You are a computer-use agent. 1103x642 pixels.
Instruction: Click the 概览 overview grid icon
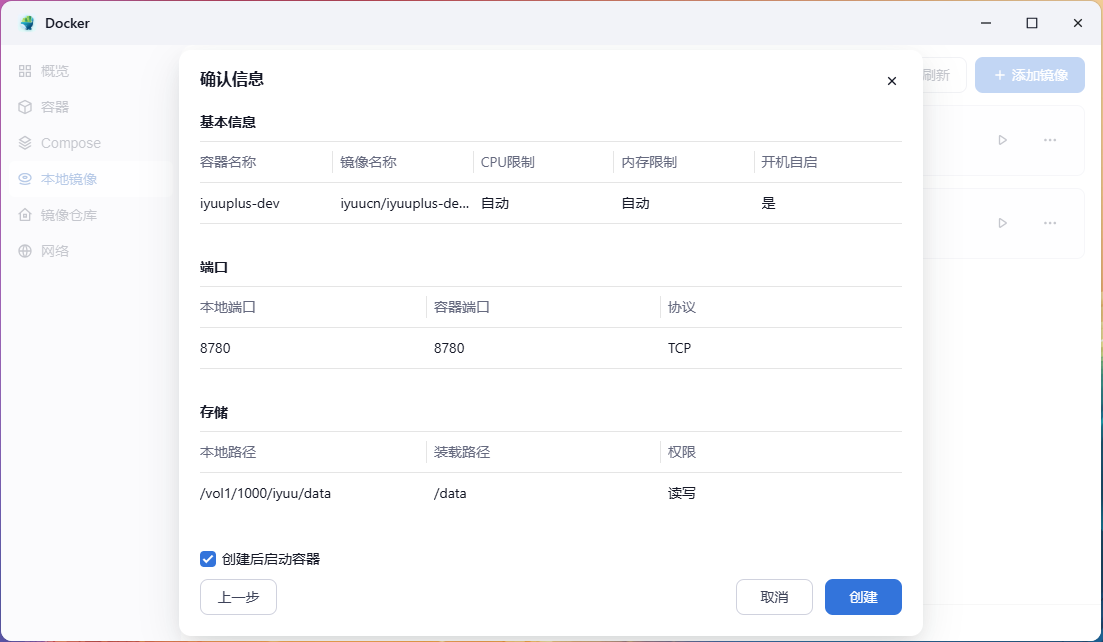click(x=25, y=71)
